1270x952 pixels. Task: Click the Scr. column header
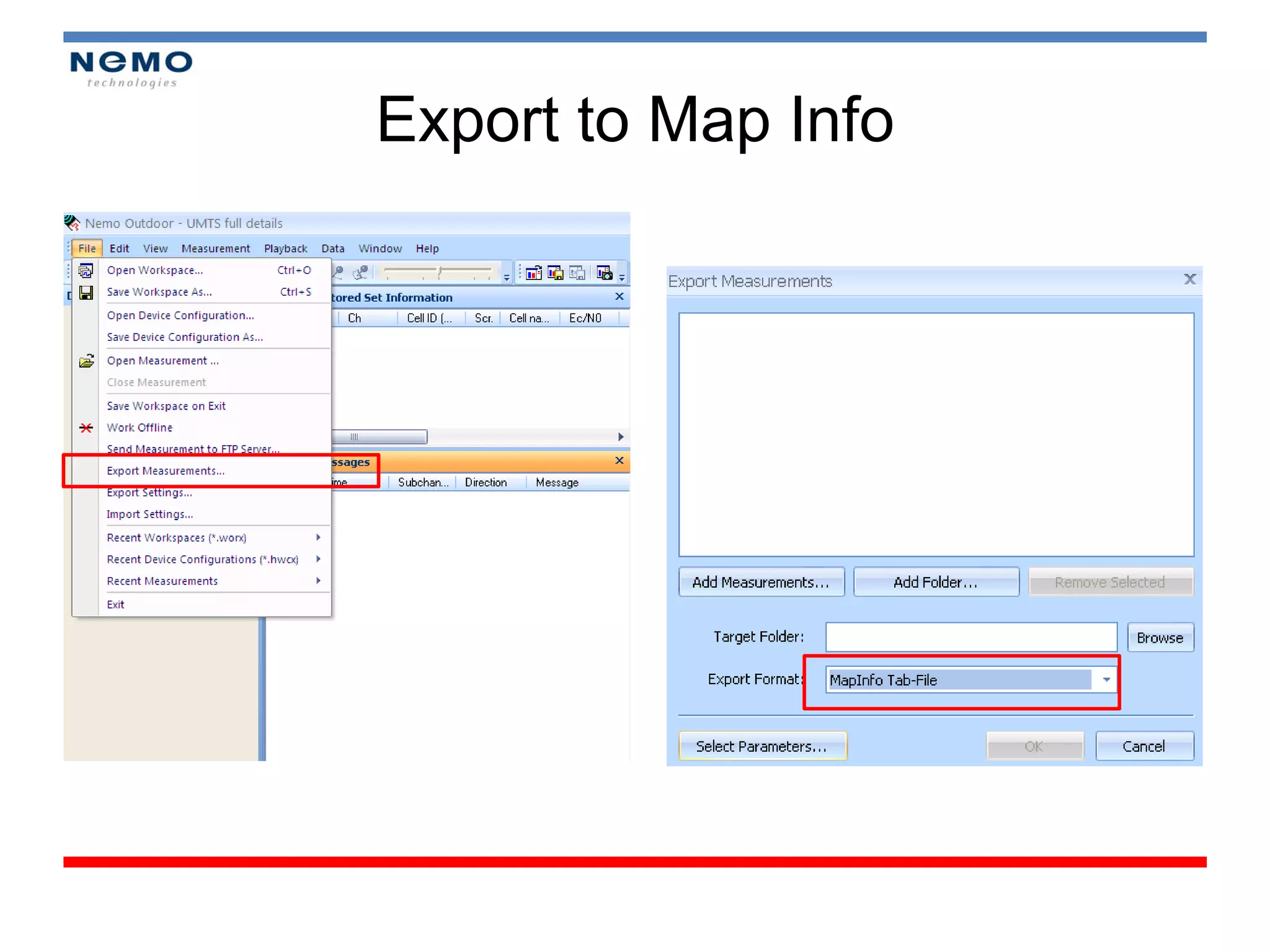[x=483, y=318]
